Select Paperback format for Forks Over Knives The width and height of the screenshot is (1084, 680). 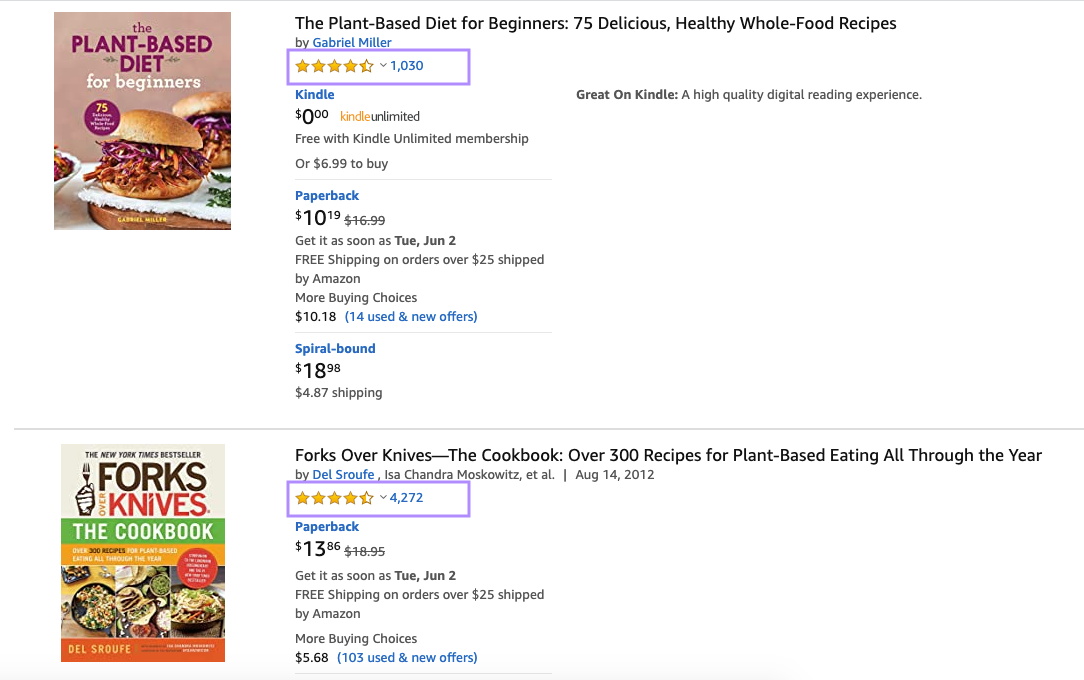click(x=327, y=527)
